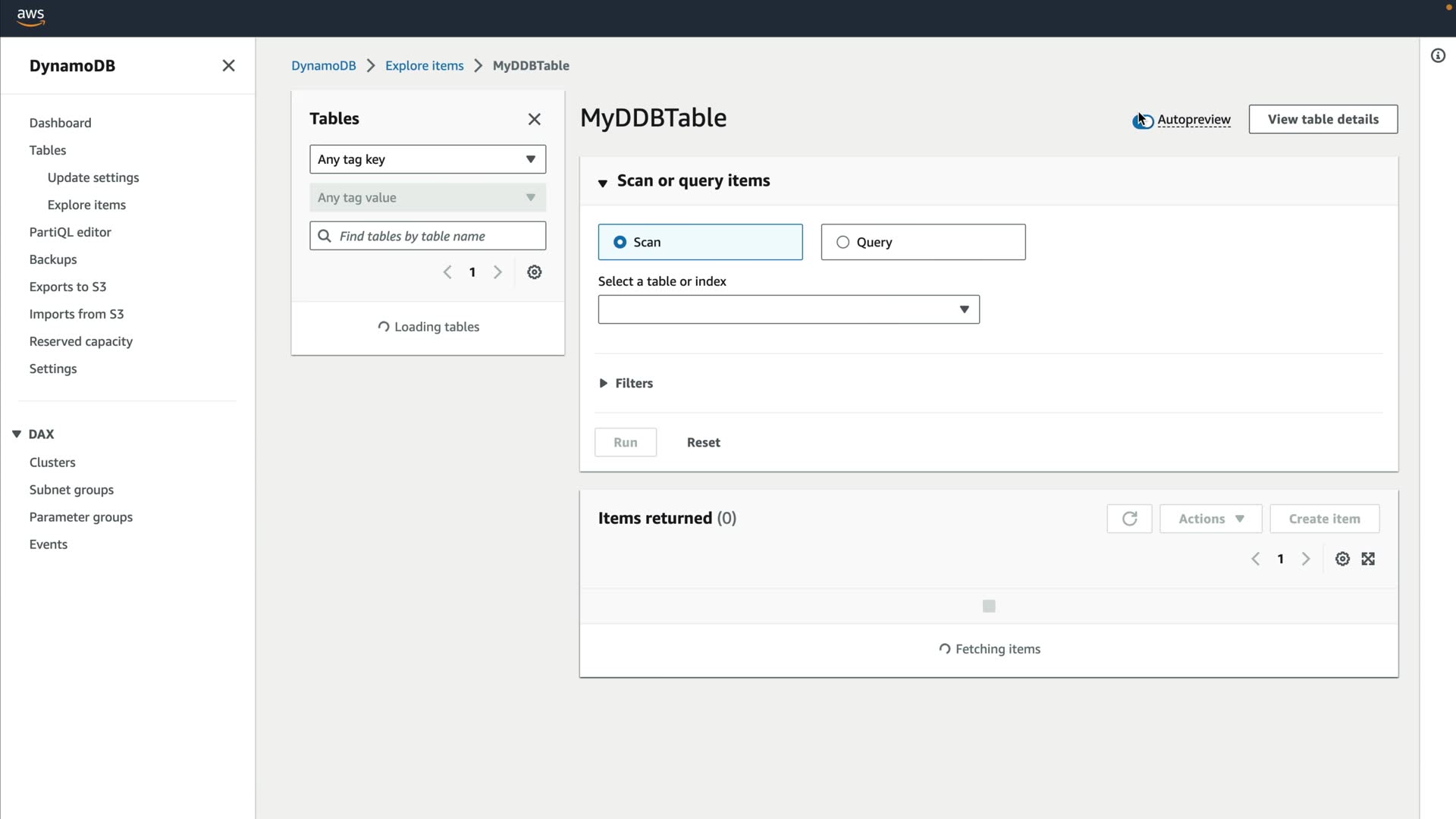1456x819 pixels.
Task: Close the Tables panel
Action: tap(535, 119)
